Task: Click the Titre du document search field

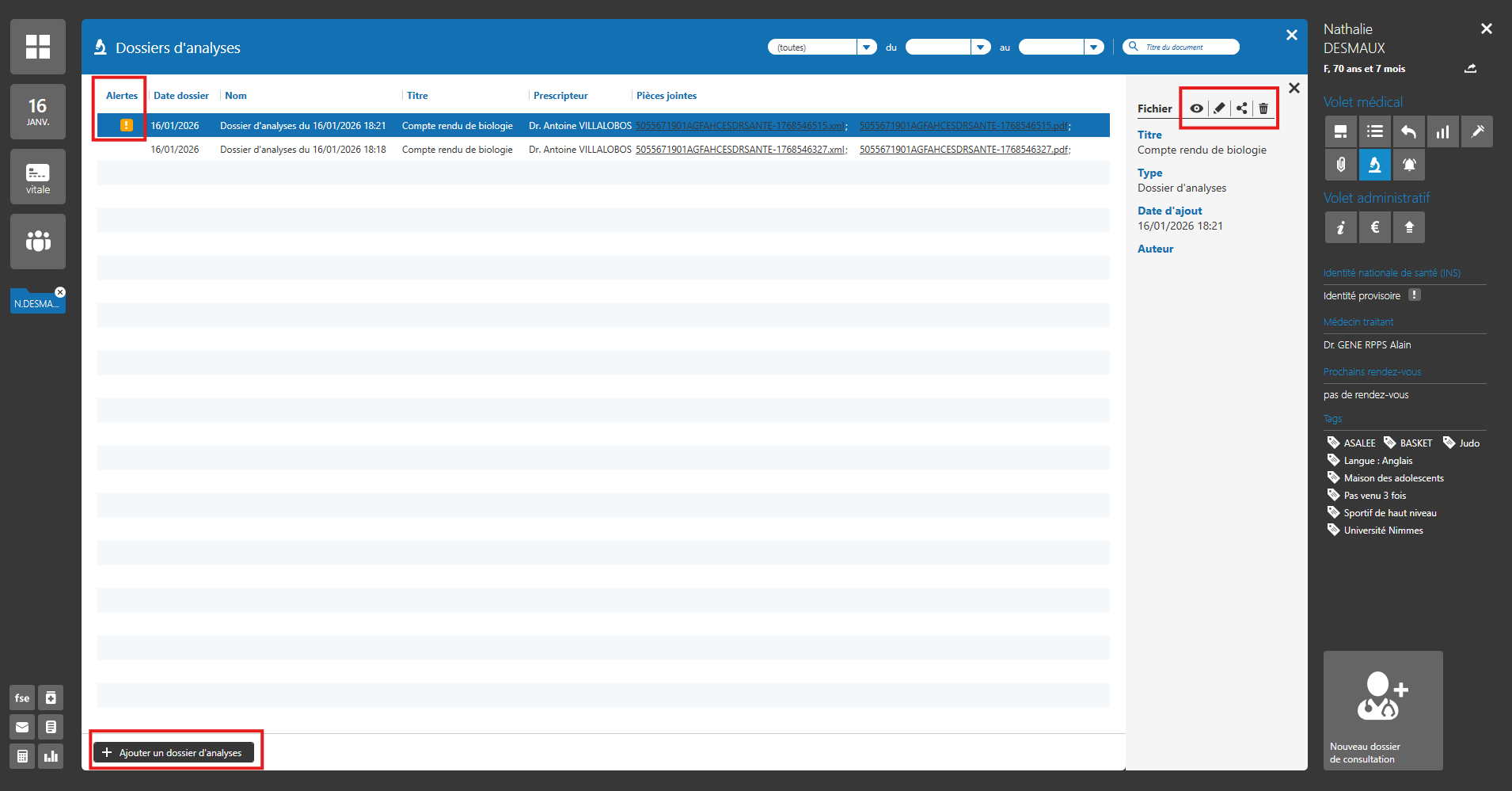Action: (1187, 48)
